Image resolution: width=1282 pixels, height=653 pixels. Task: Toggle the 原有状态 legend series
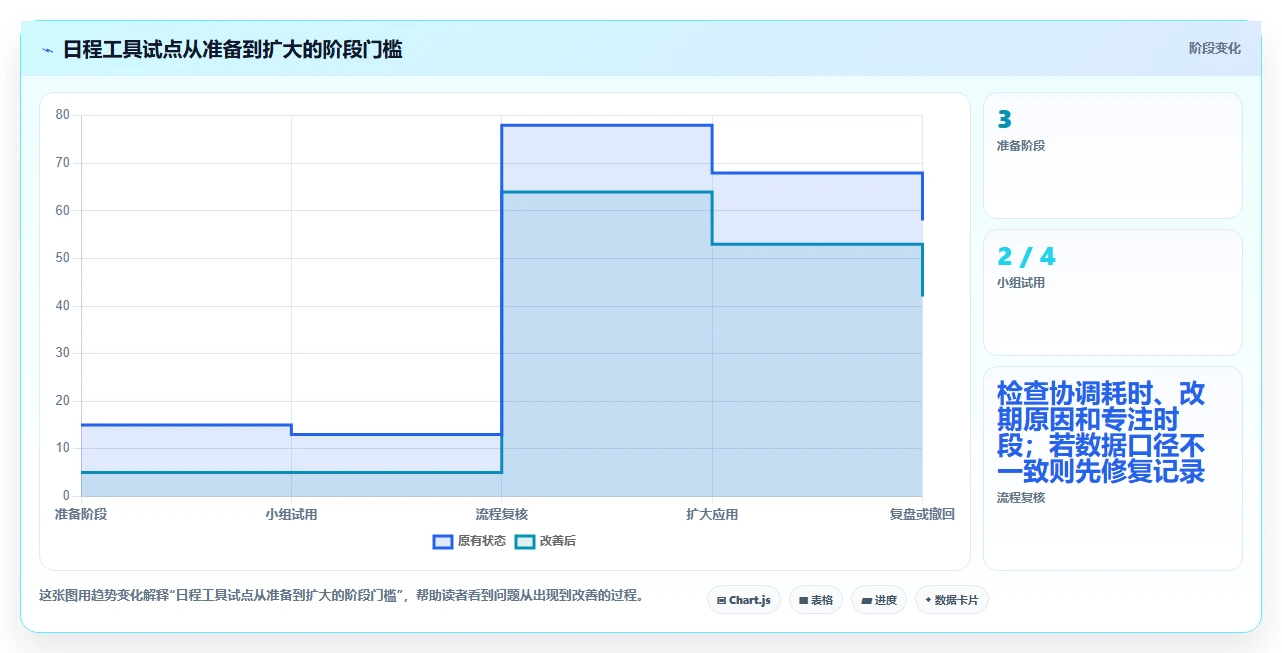coord(469,541)
